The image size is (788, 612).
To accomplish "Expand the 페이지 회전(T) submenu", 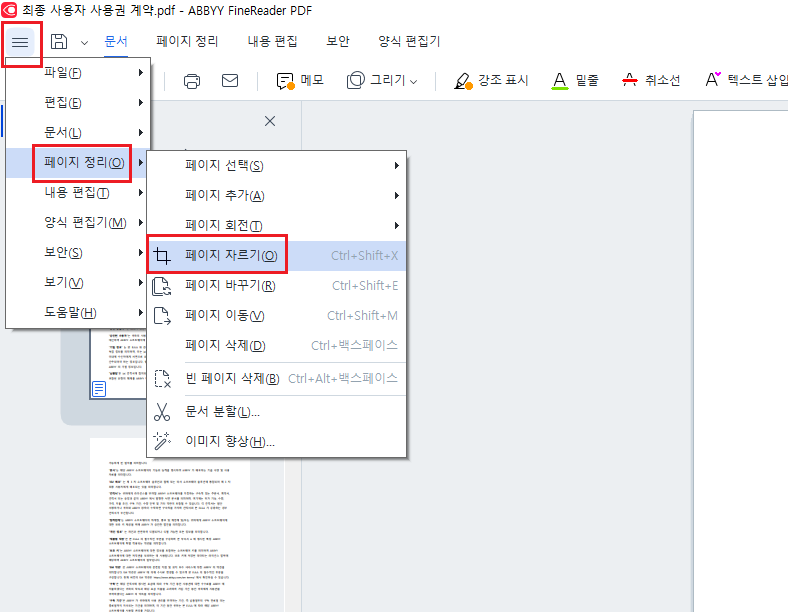I will tap(276, 226).
